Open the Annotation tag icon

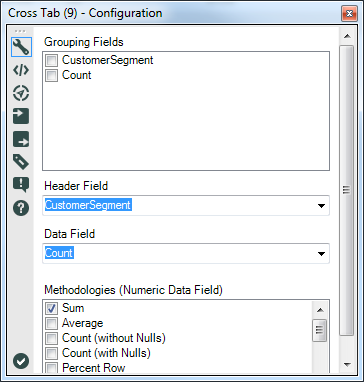click(21, 162)
